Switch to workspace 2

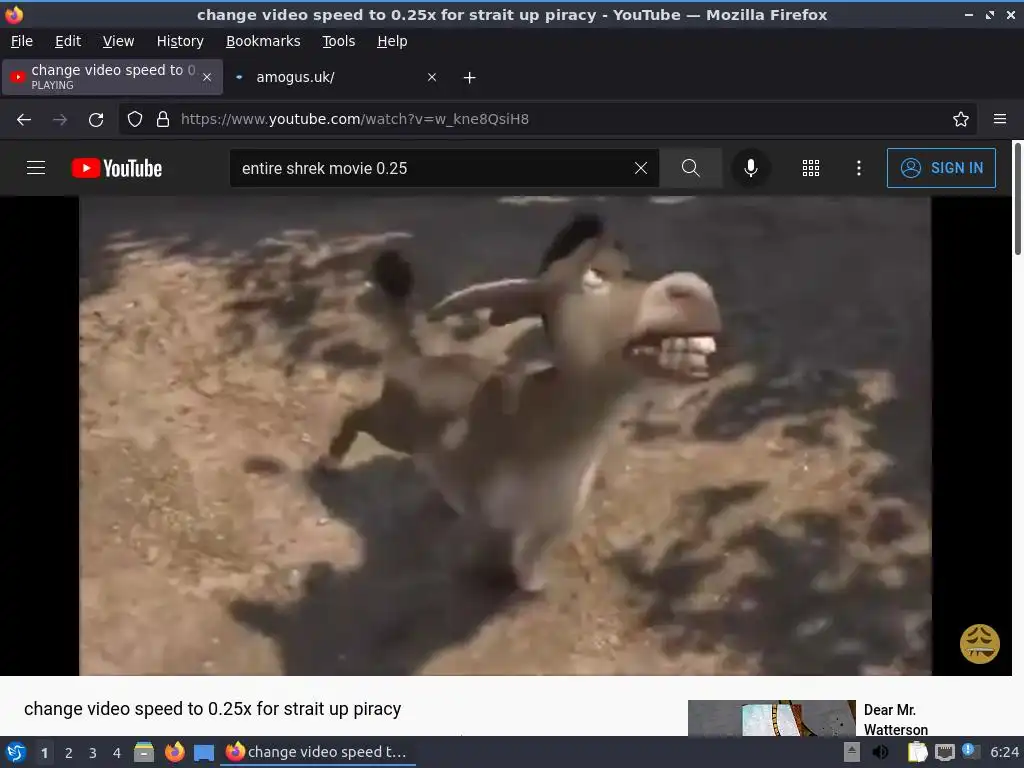pos(69,753)
